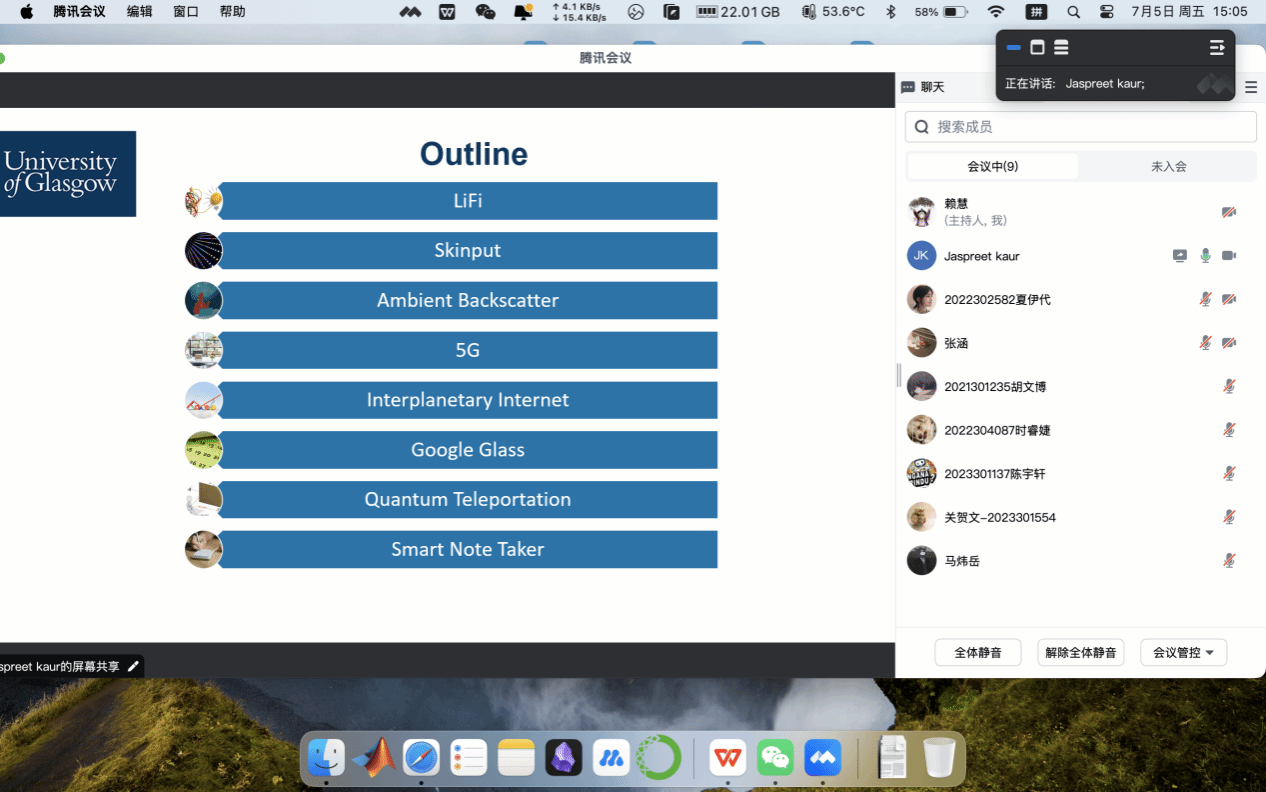Click the pencil icon on screen-share label
1266x792 pixels.
[x=133, y=666]
